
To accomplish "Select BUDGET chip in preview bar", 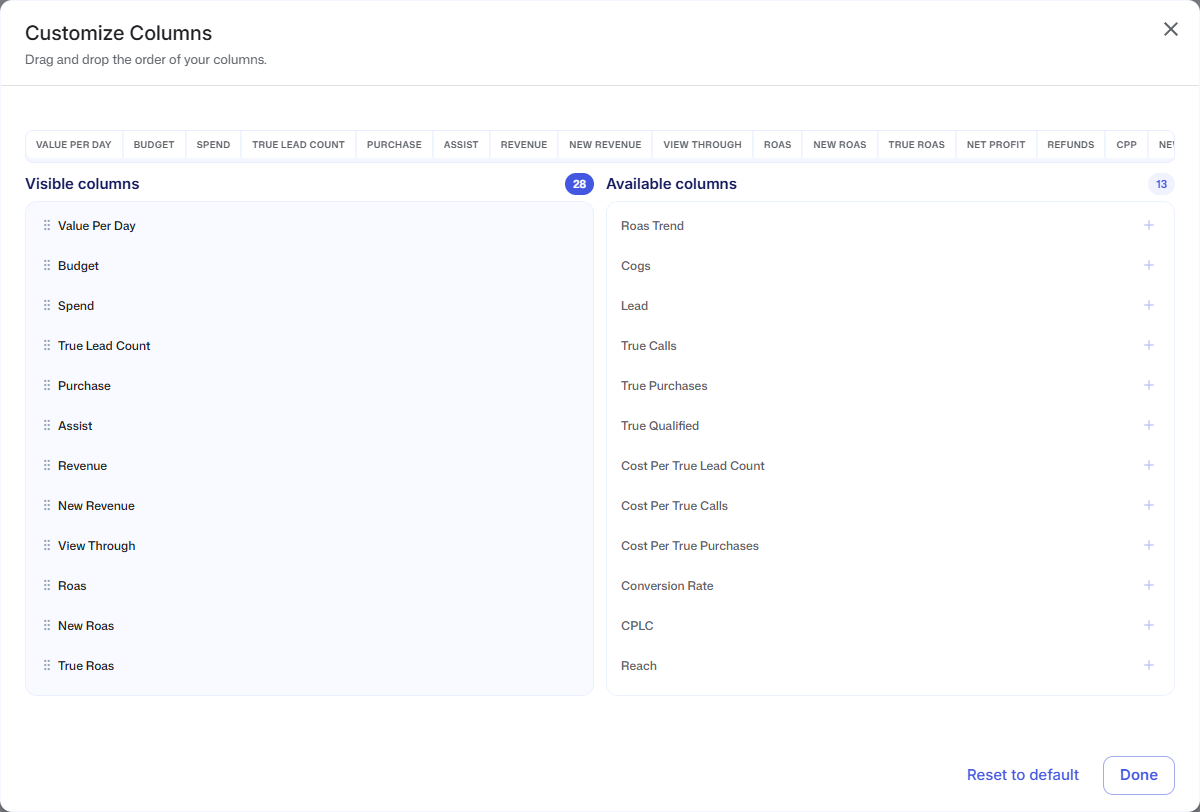I will (154, 145).
